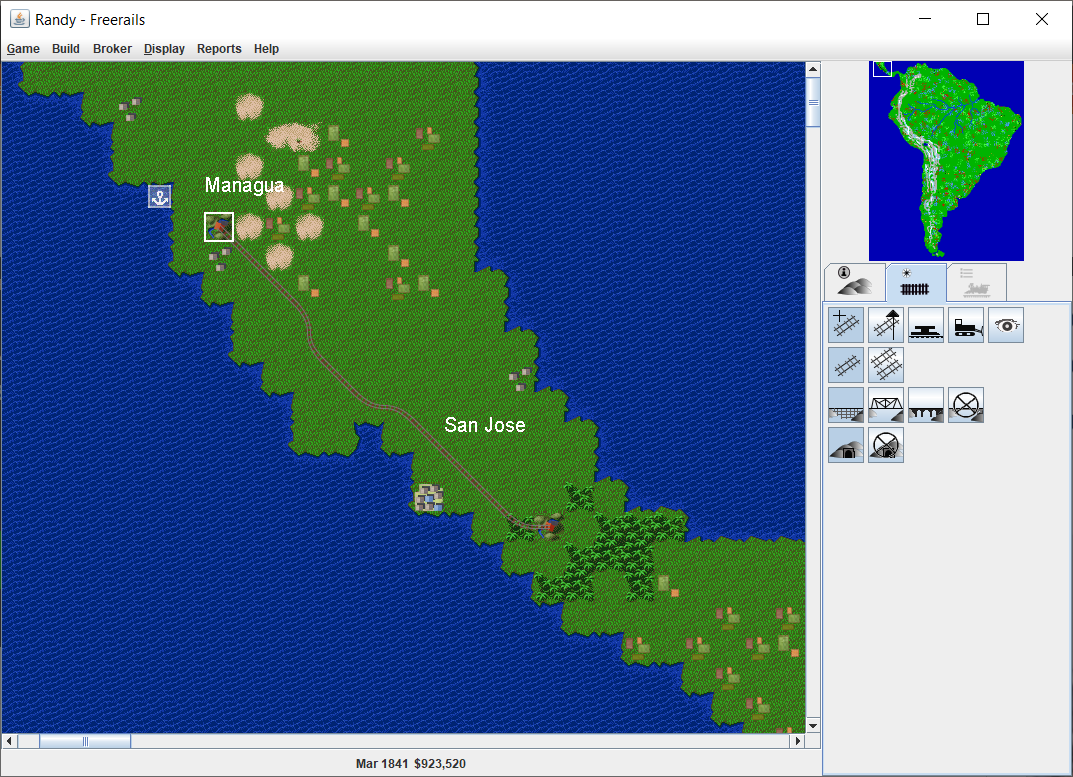This screenshot has width=1073, height=777.
Task: Click the Java application icon in title bar
Action: 19,19
